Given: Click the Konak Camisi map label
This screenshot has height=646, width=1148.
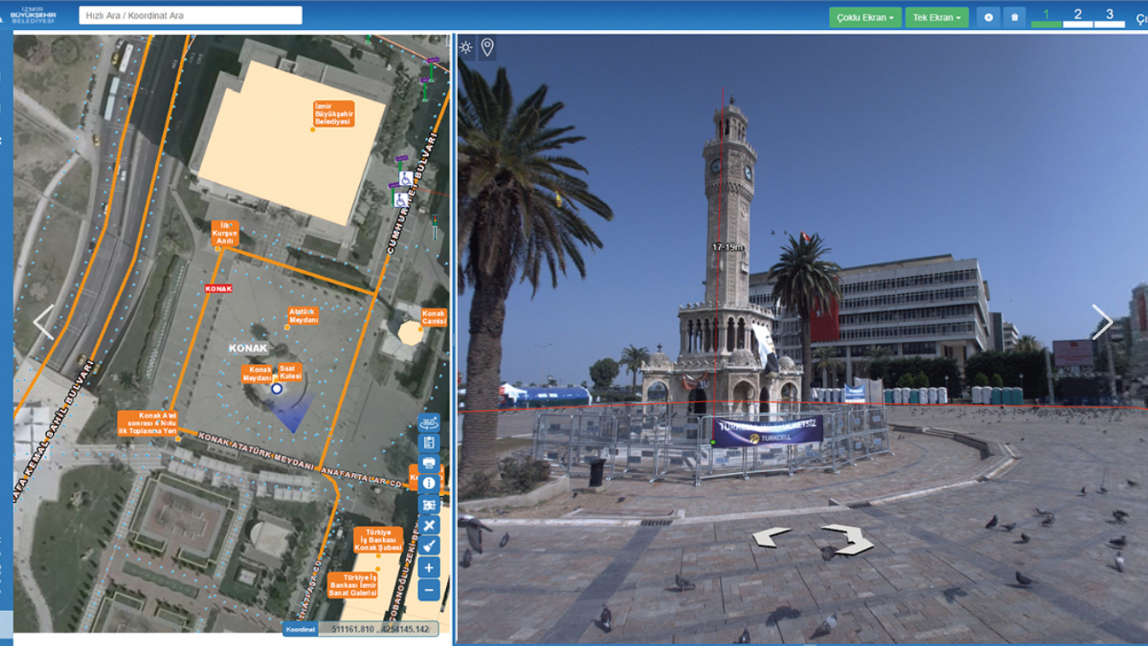Looking at the screenshot, I should [x=433, y=317].
